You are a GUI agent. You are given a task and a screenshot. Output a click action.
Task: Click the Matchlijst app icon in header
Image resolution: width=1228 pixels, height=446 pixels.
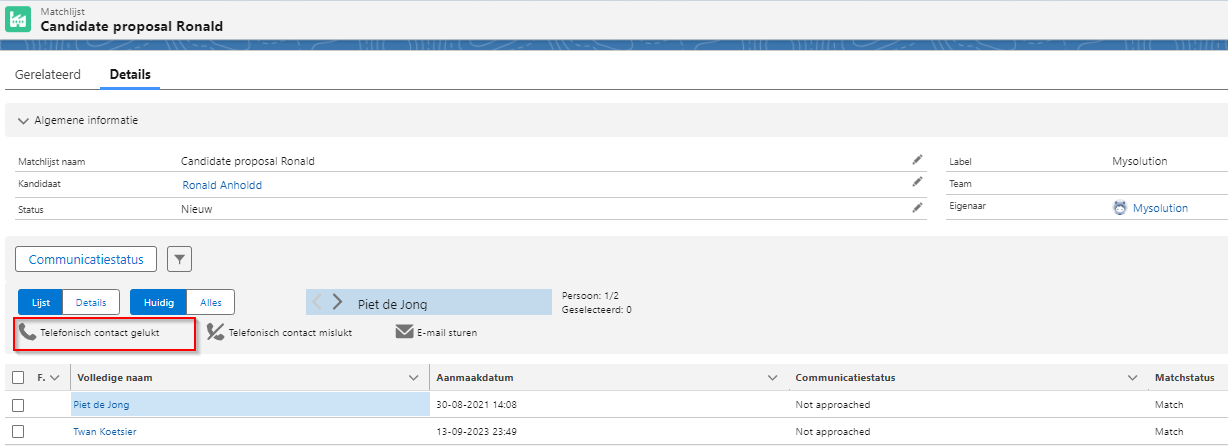pyautogui.click(x=18, y=19)
